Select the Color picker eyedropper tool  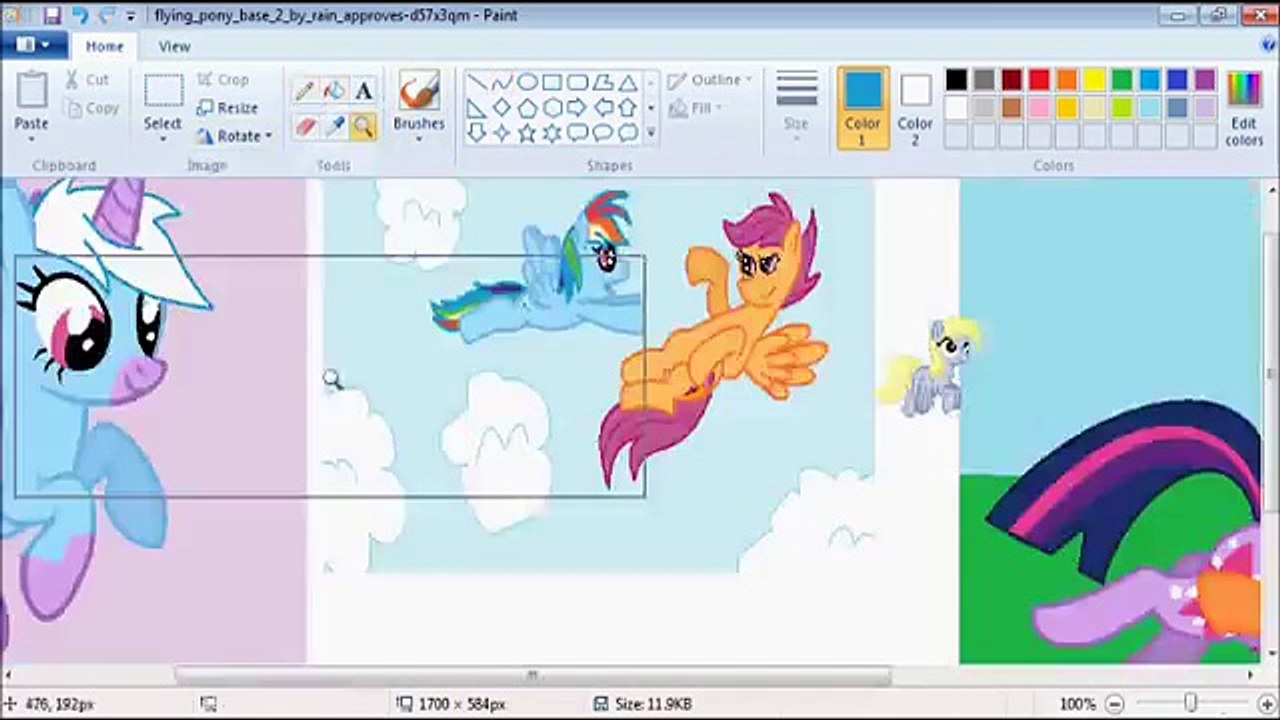[x=335, y=126]
